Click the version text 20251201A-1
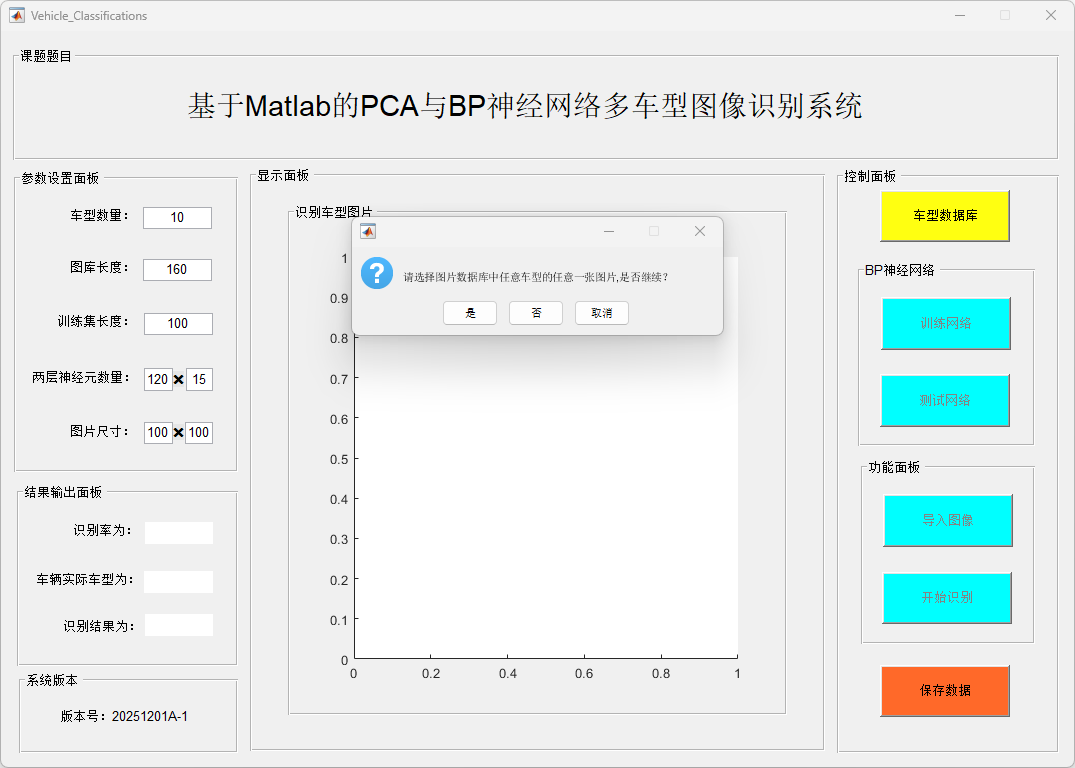Image resolution: width=1075 pixels, height=768 pixels. point(149,716)
